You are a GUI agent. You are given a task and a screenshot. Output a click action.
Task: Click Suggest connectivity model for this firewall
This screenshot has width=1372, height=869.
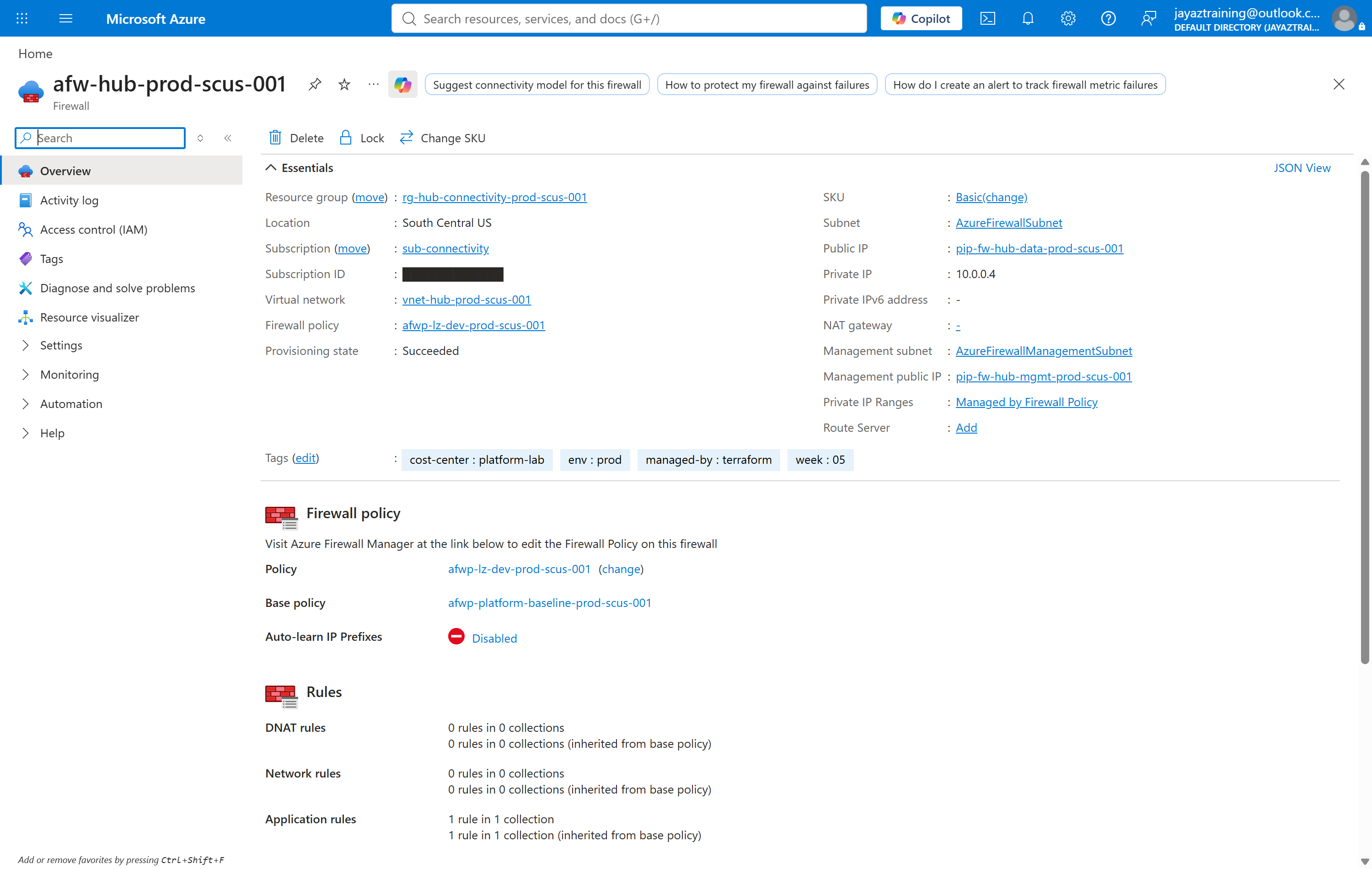coord(537,85)
